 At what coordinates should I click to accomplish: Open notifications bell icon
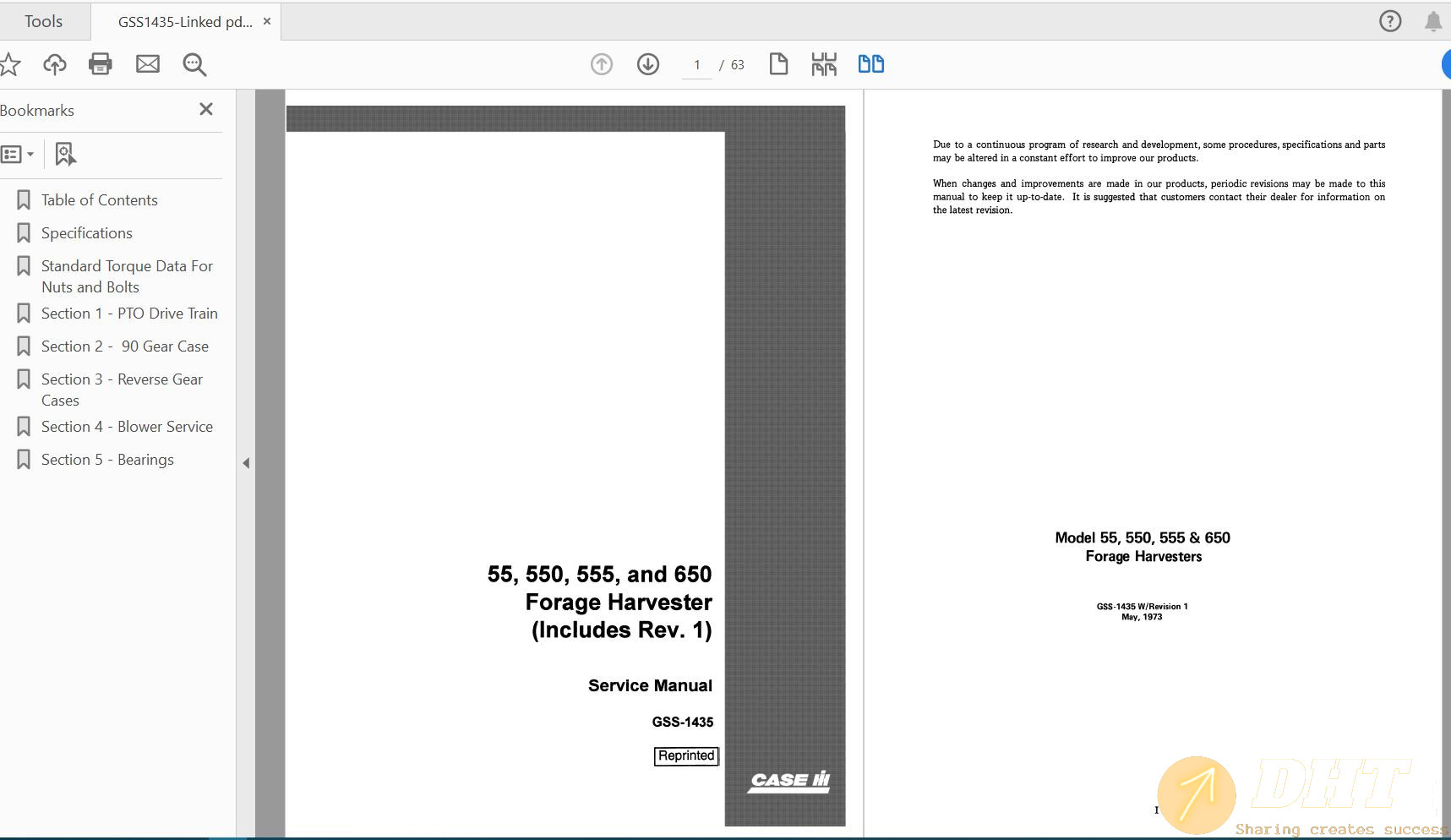pyautogui.click(x=1432, y=21)
